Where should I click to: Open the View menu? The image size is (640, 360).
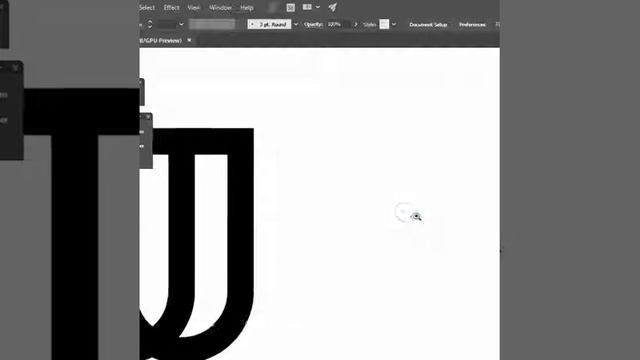(193, 7)
